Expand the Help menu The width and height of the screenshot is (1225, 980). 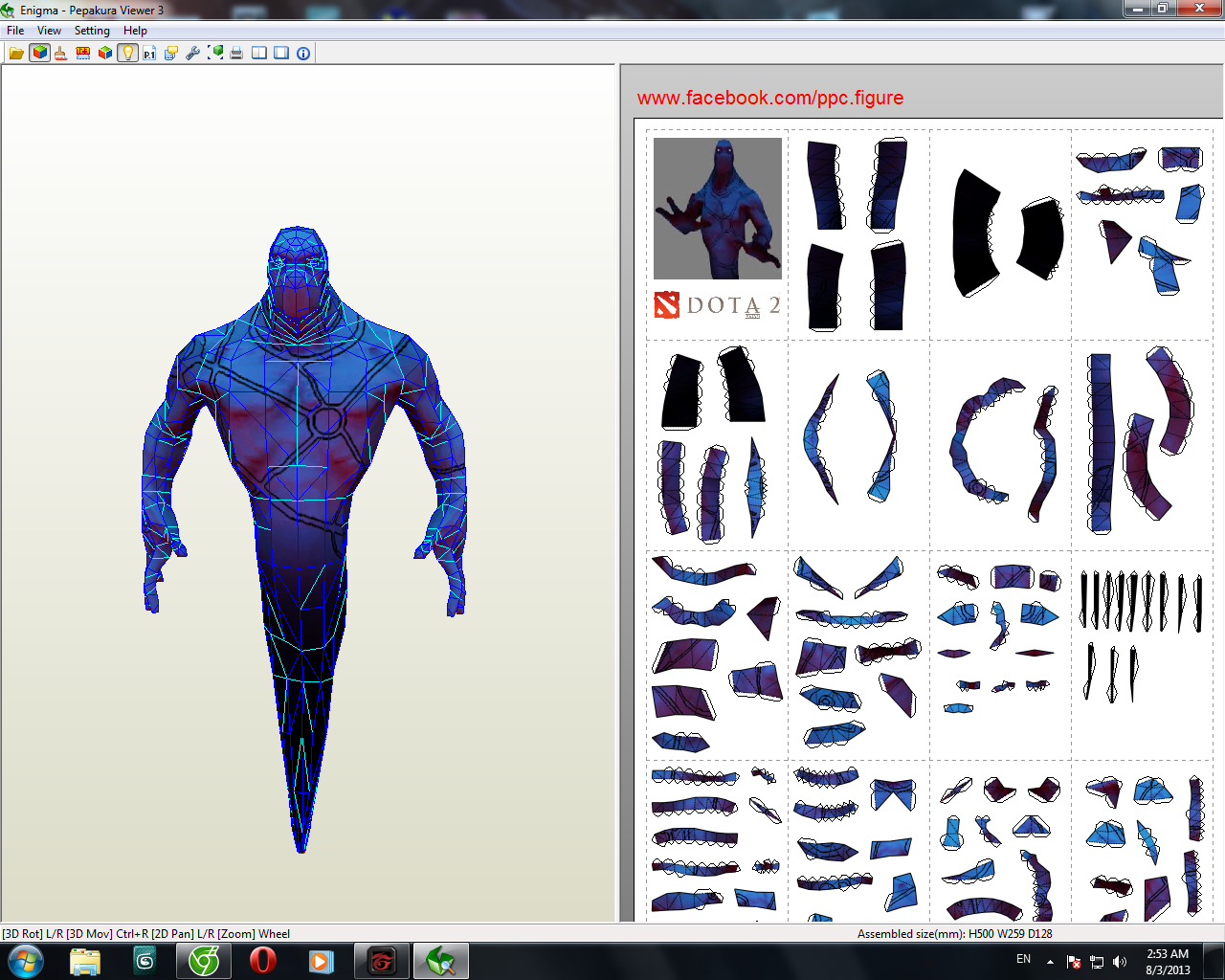[x=135, y=30]
